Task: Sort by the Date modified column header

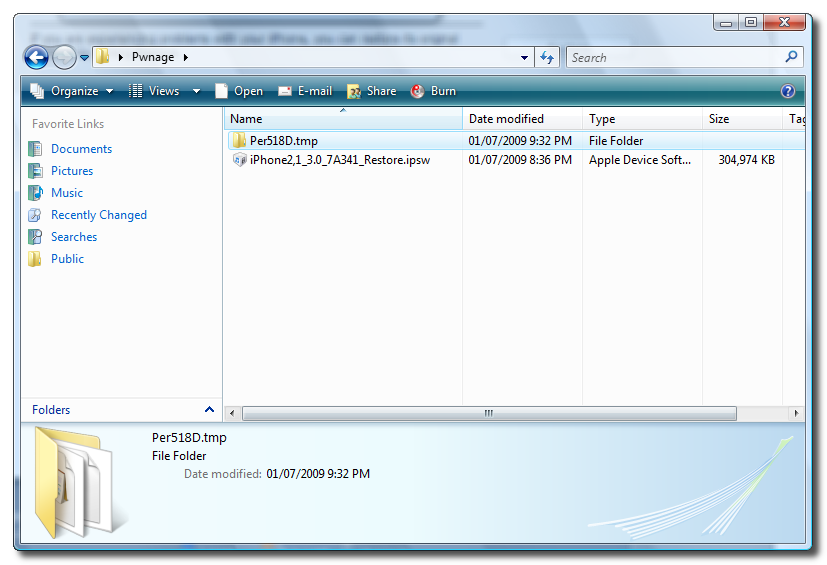Action: coord(507,119)
